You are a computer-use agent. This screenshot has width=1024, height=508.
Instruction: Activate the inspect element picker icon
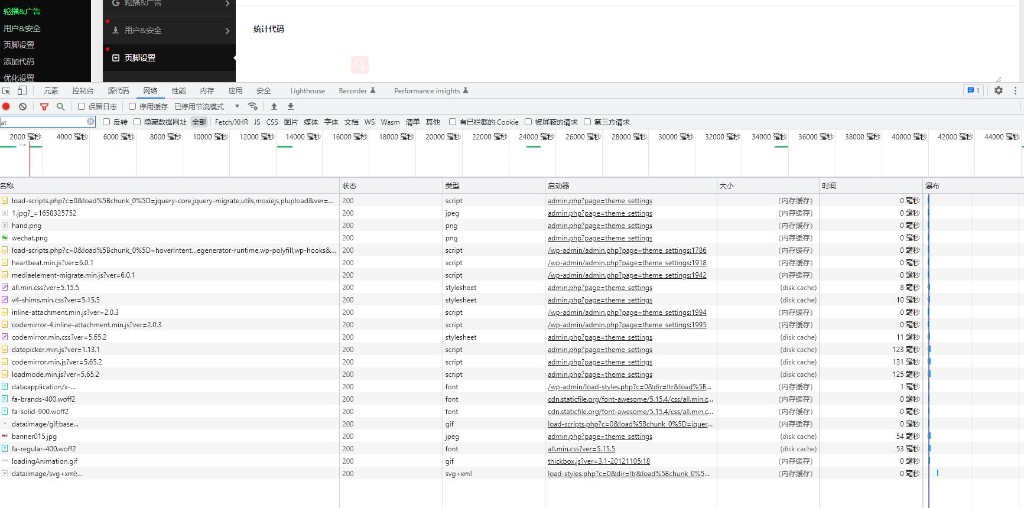6,91
